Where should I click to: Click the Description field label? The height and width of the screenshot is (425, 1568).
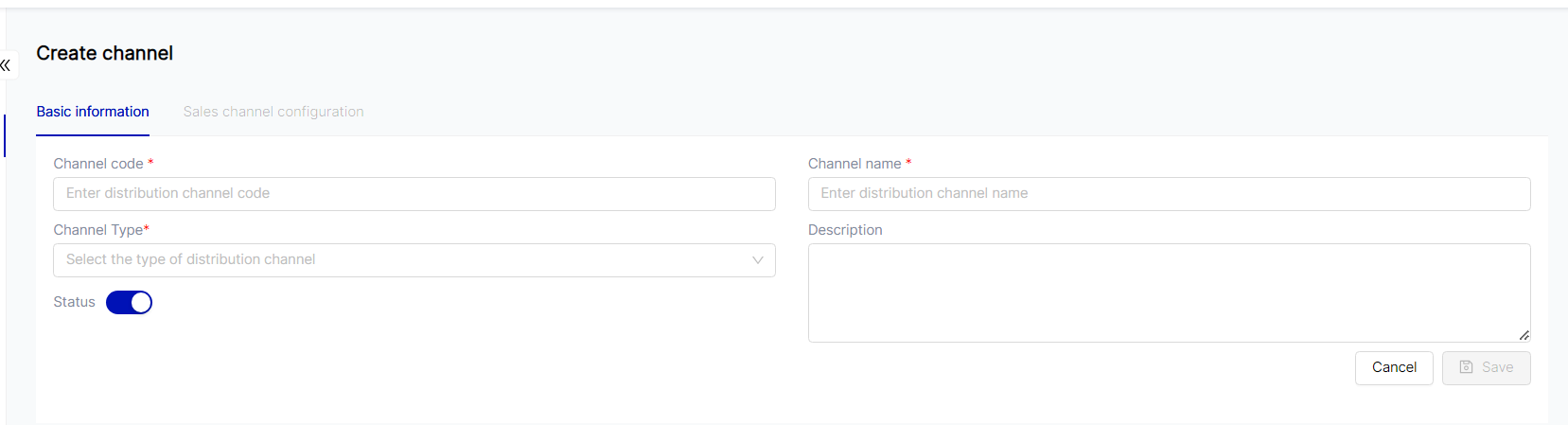click(845, 230)
